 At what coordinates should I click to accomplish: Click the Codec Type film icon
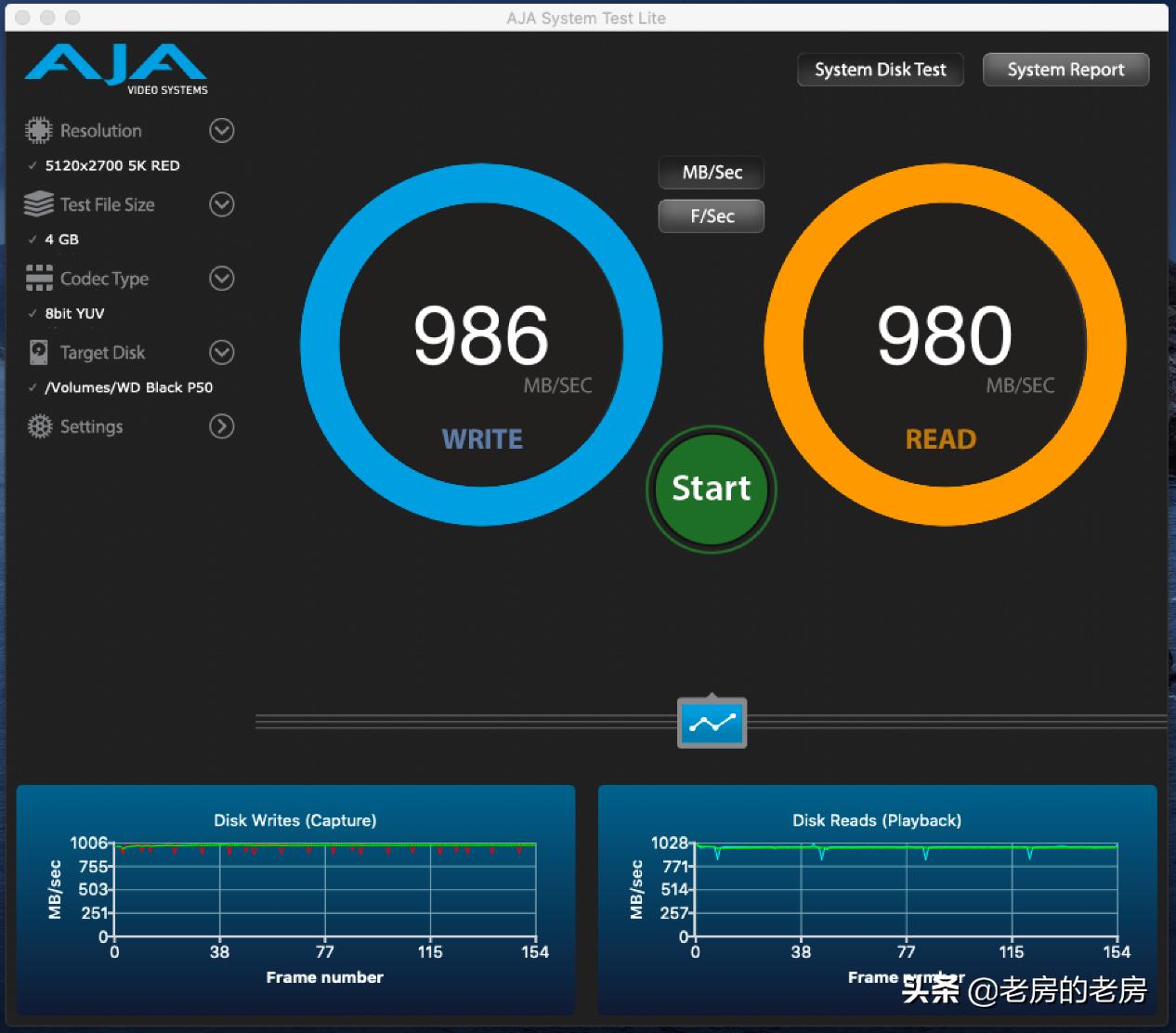tap(38, 278)
